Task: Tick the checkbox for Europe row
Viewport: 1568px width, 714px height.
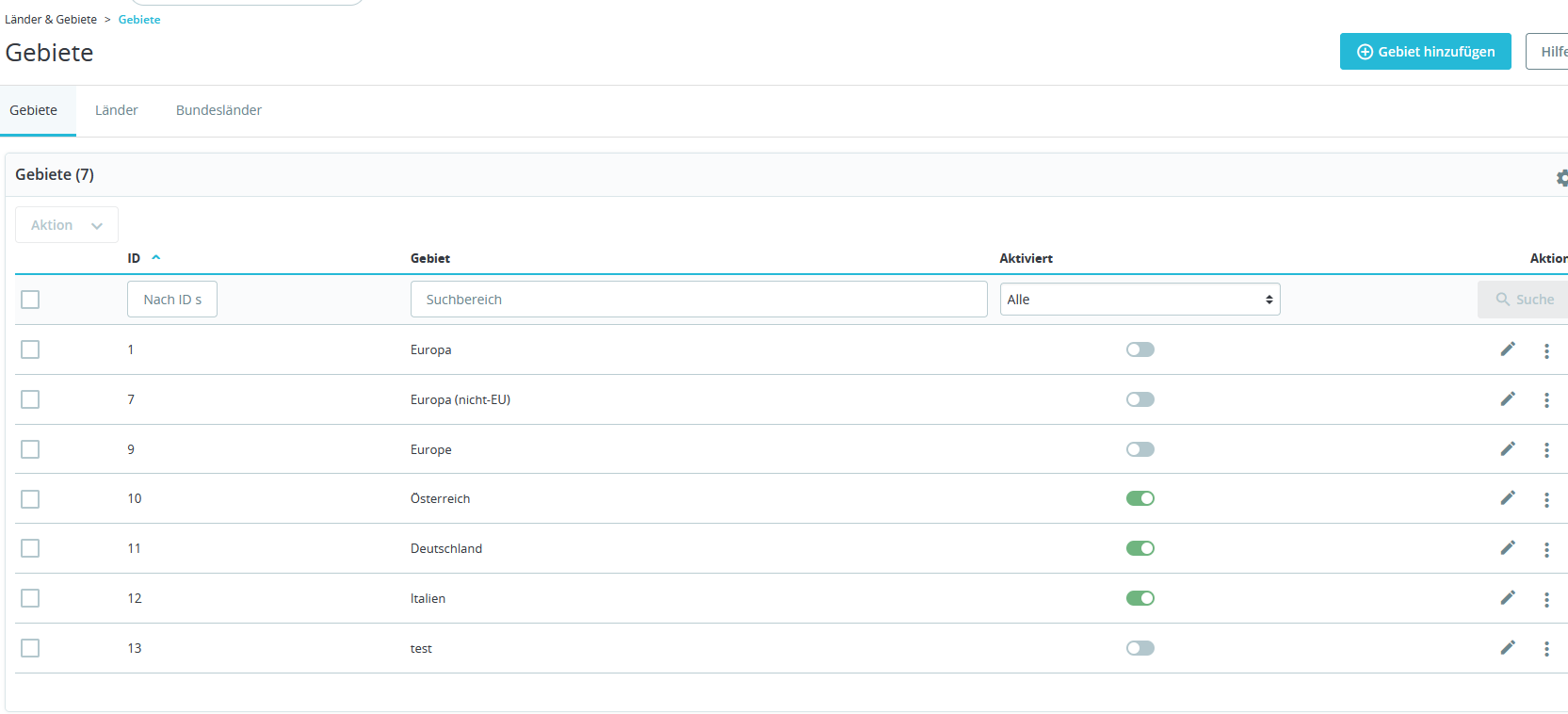Action: (30, 449)
